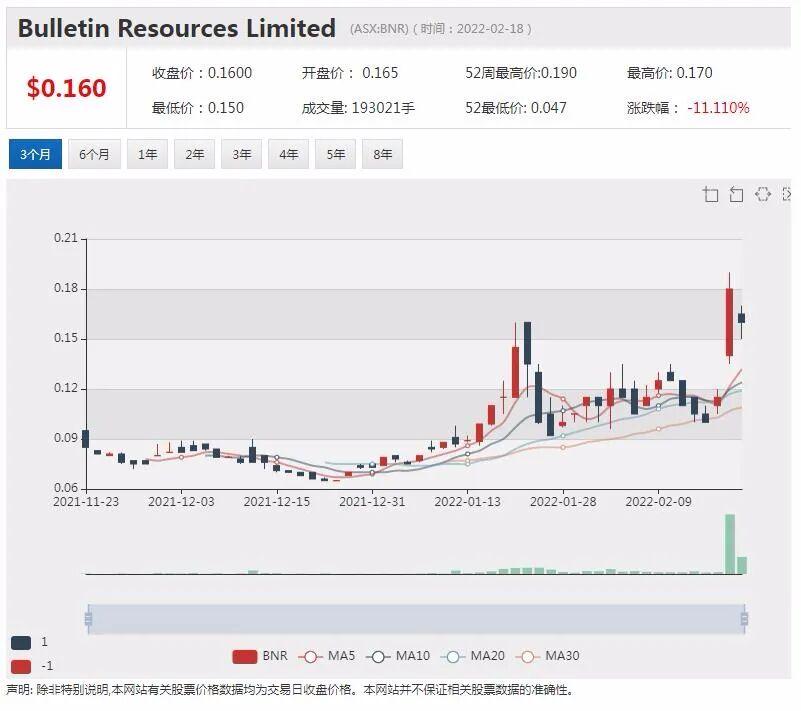Click the 52最低价: 0.047 value
801x711 pixels.
pos(516,108)
